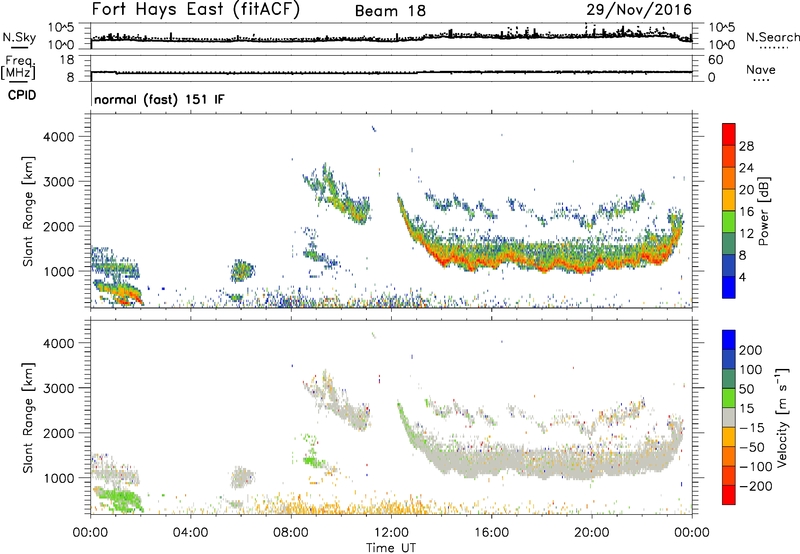Click the "60" tick right of the frequency panel
This screenshot has width=800, height=554.
pyautogui.click(x=715, y=60)
